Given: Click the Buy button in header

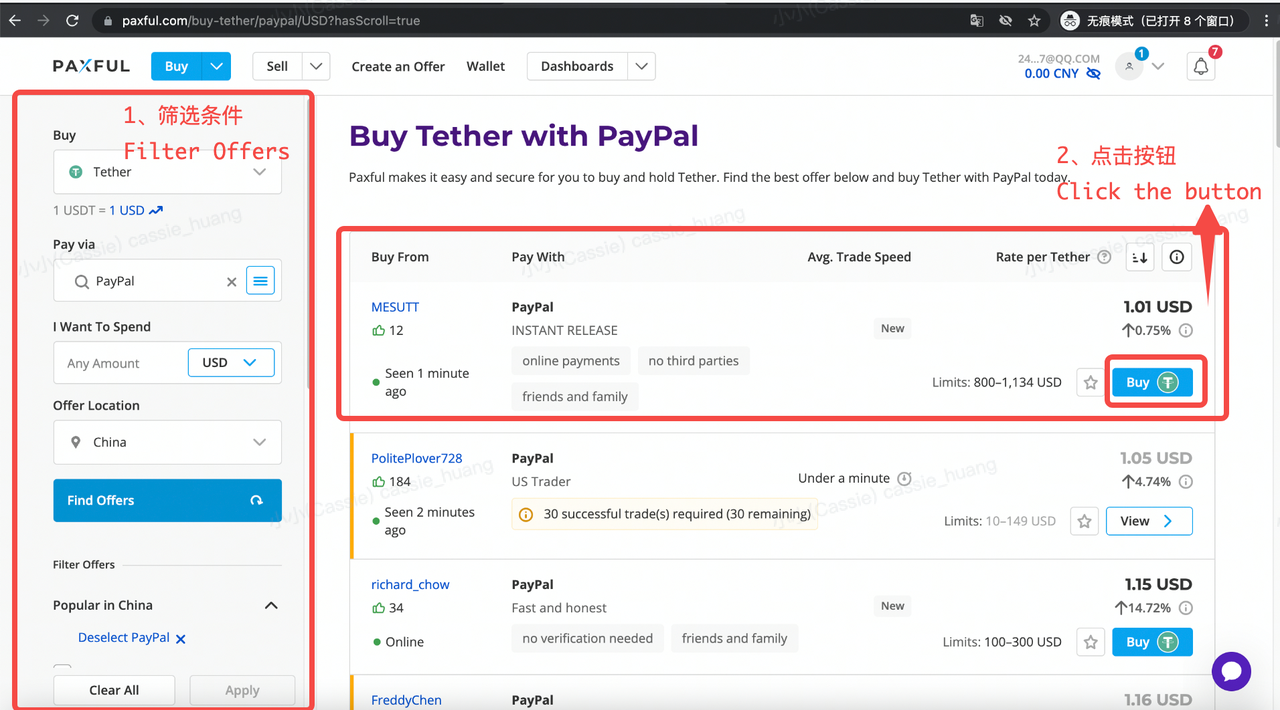Looking at the screenshot, I should coord(176,66).
